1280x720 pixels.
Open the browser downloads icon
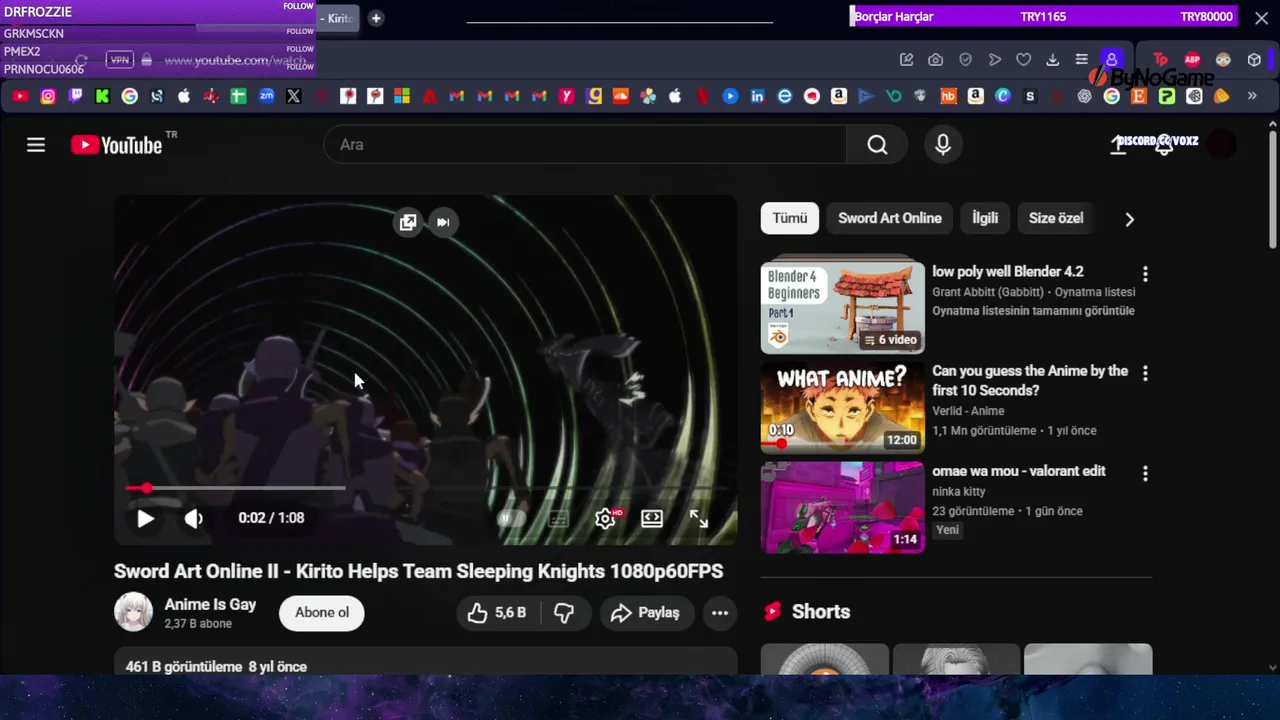(1053, 60)
